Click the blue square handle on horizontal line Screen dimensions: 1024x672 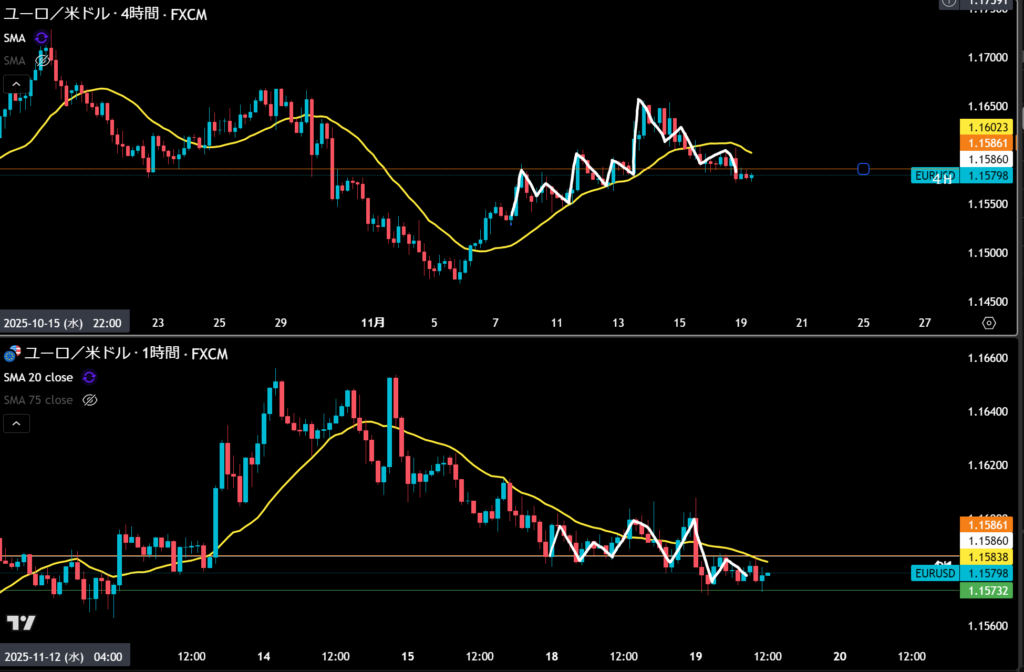click(x=863, y=169)
